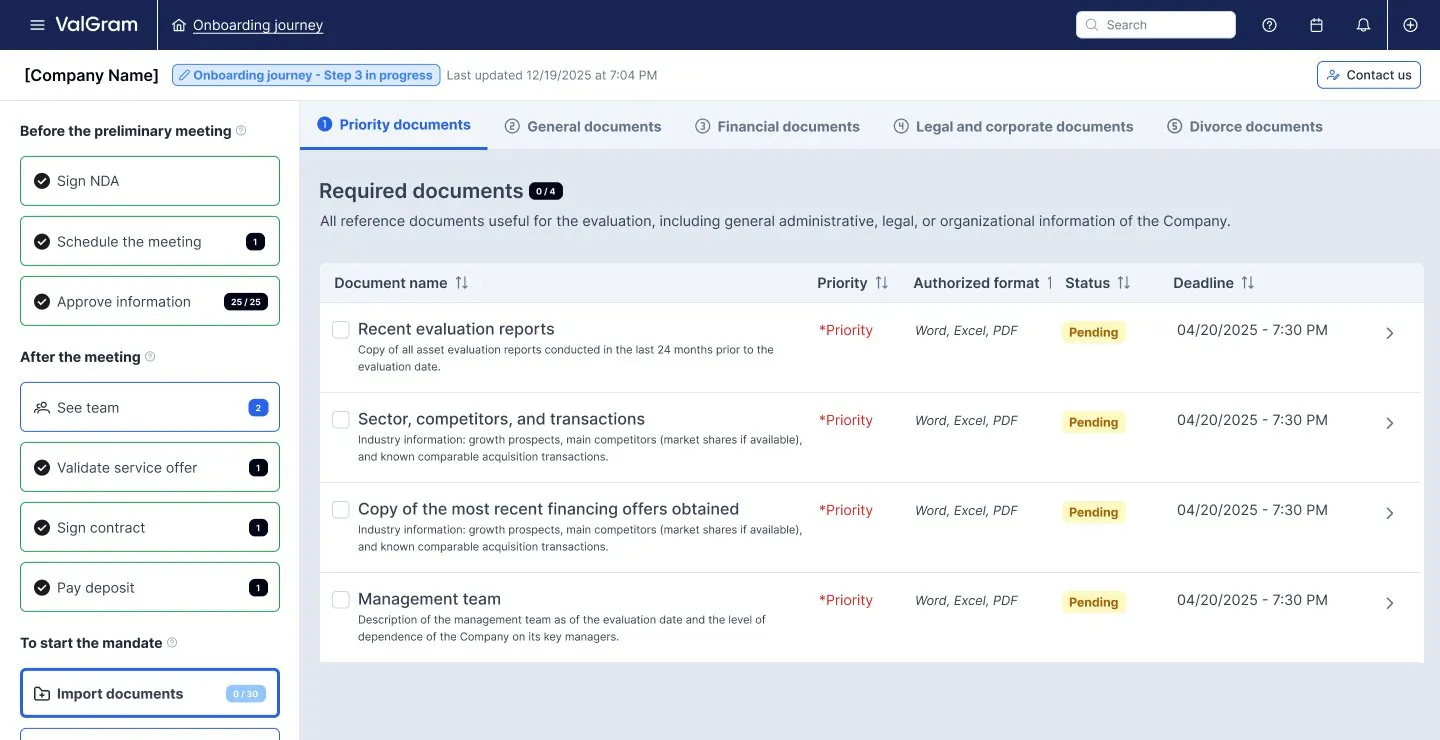Viewport: 1440px width, 740px height.
Task: Check the Management team document checkbox
Action: pos(340,599)
